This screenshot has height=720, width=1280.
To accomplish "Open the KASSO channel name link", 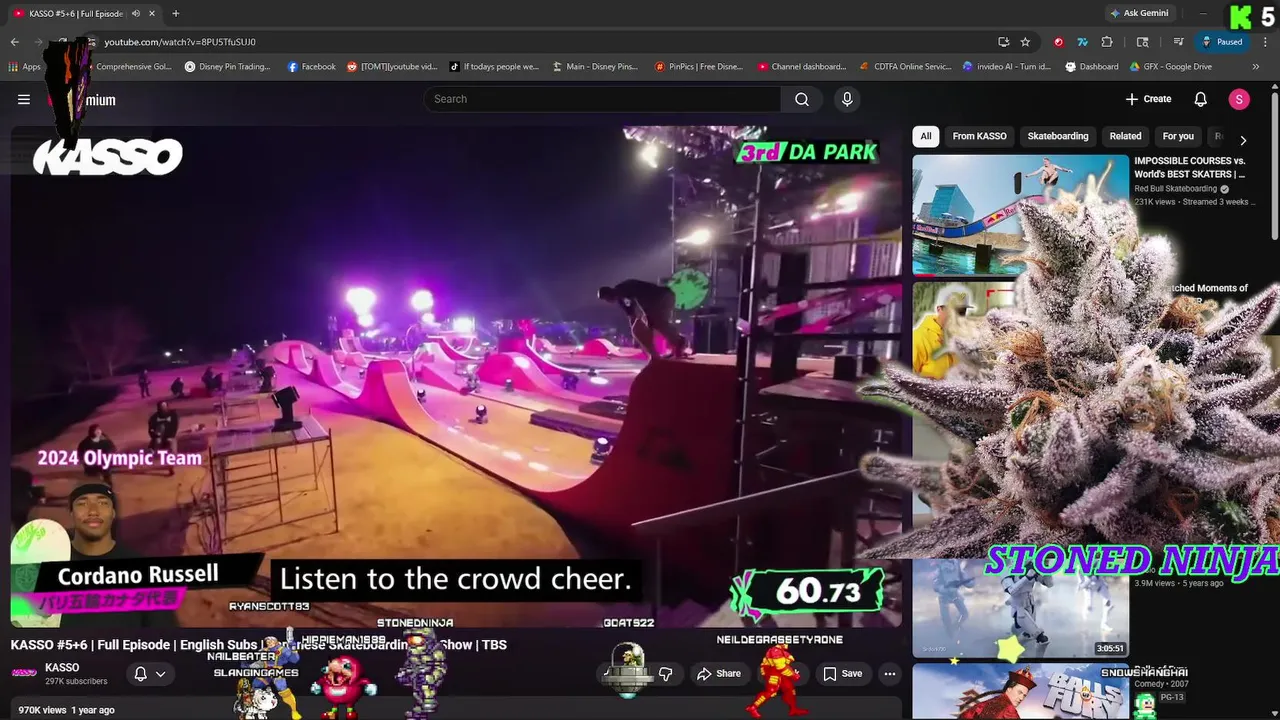I will 62,667.
